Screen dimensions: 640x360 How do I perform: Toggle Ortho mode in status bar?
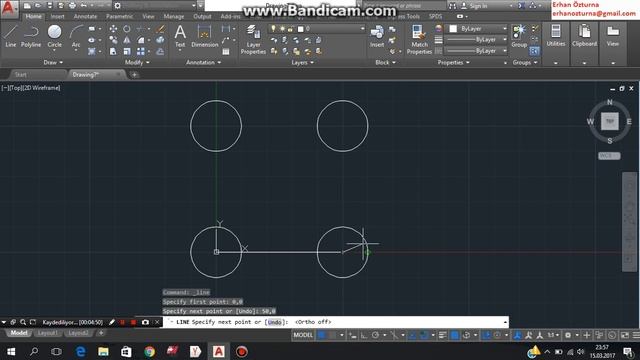coord(364,335)
